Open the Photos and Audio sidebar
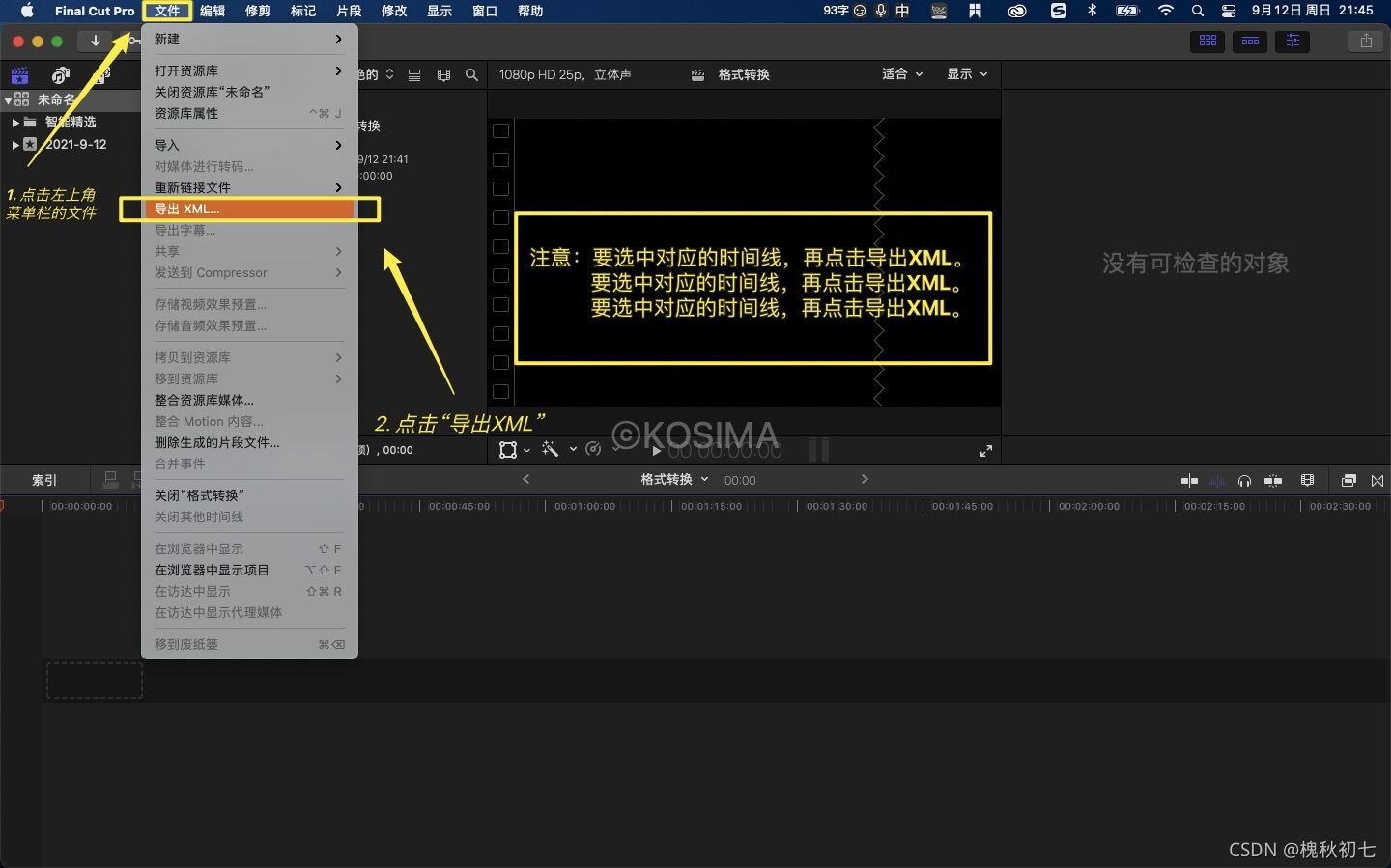 click(61, 75)
